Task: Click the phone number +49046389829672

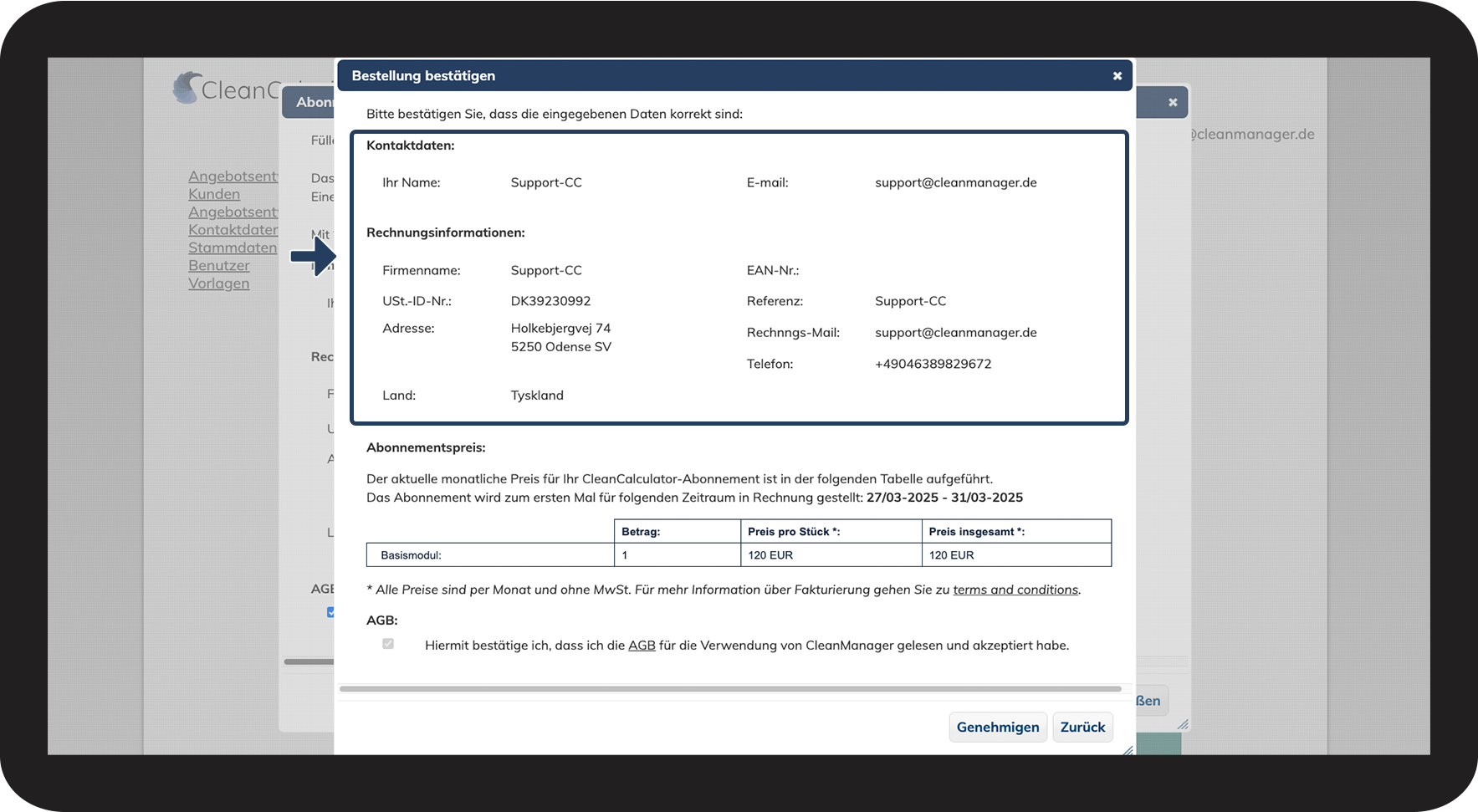Action: [933, 364]
